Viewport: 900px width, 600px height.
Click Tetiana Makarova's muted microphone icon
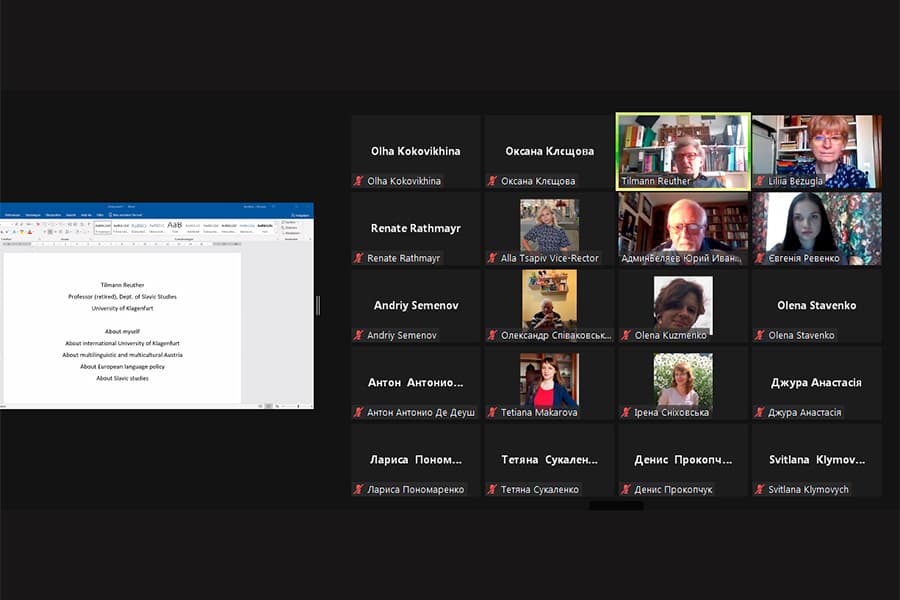(492, 412)
